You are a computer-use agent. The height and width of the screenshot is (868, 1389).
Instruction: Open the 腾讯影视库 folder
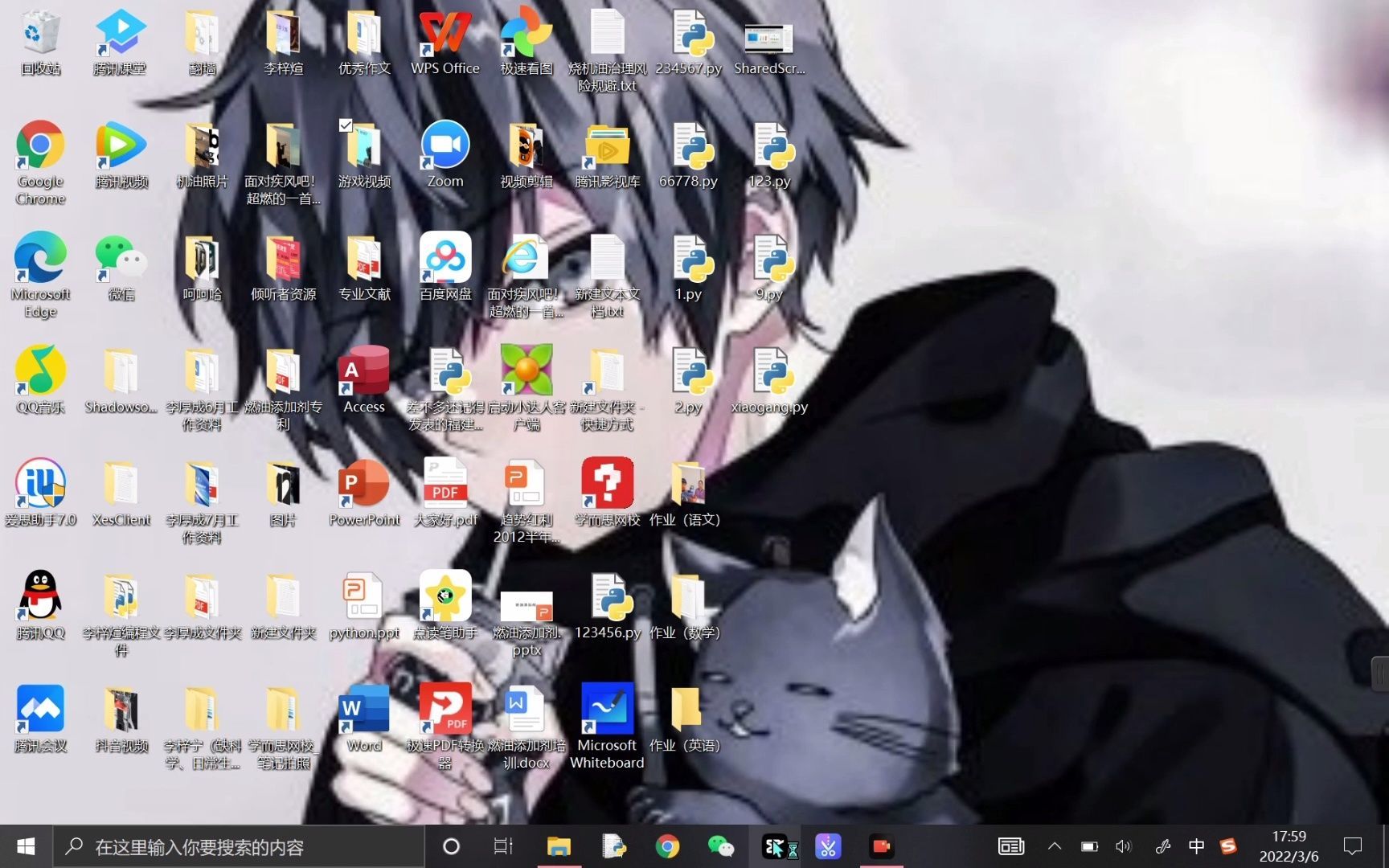click(608, 154)
